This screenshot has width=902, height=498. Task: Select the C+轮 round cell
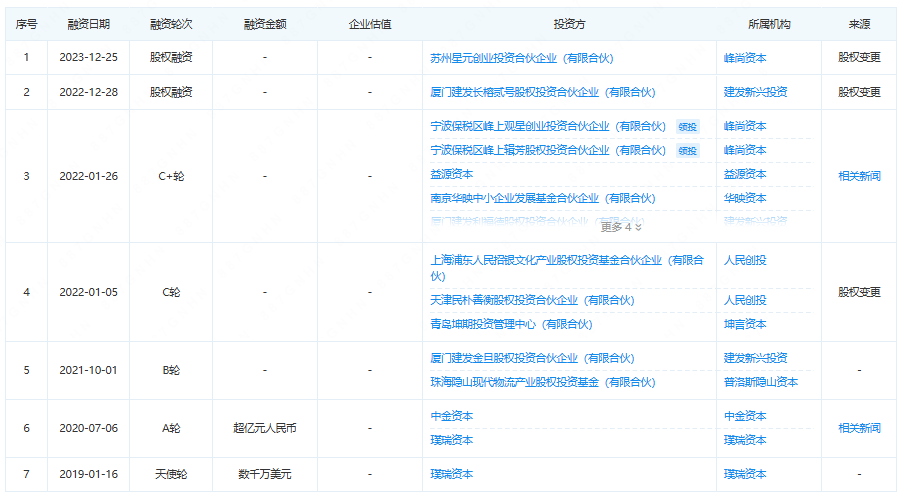pos(171,177)
